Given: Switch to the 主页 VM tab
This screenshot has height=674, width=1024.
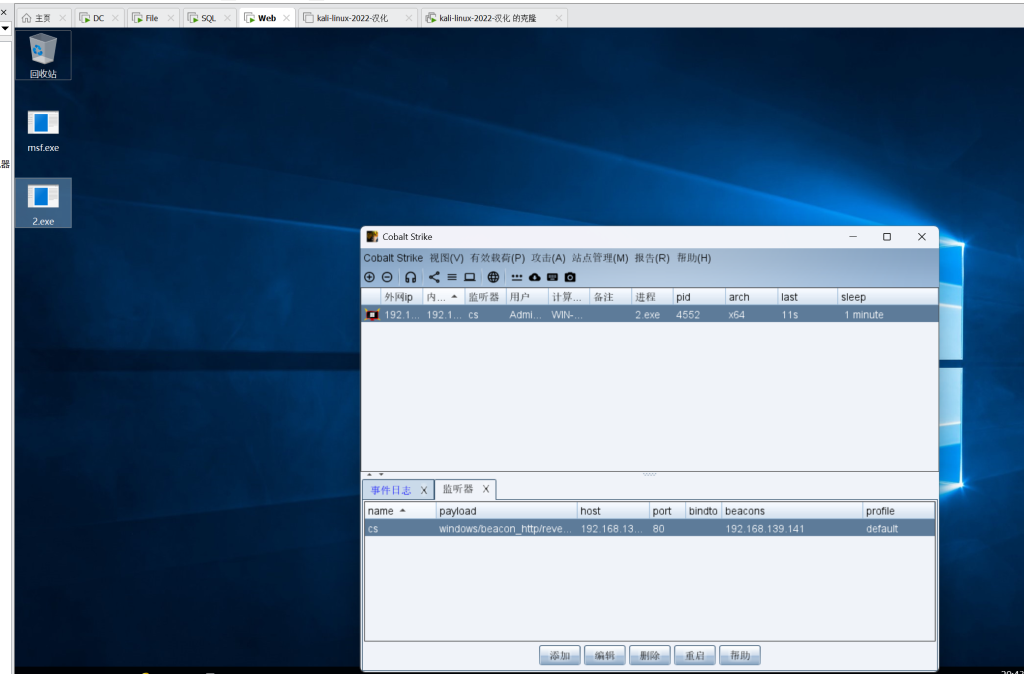Looking at the screenshot, I should pyautogui.click(x=43, y=18).
